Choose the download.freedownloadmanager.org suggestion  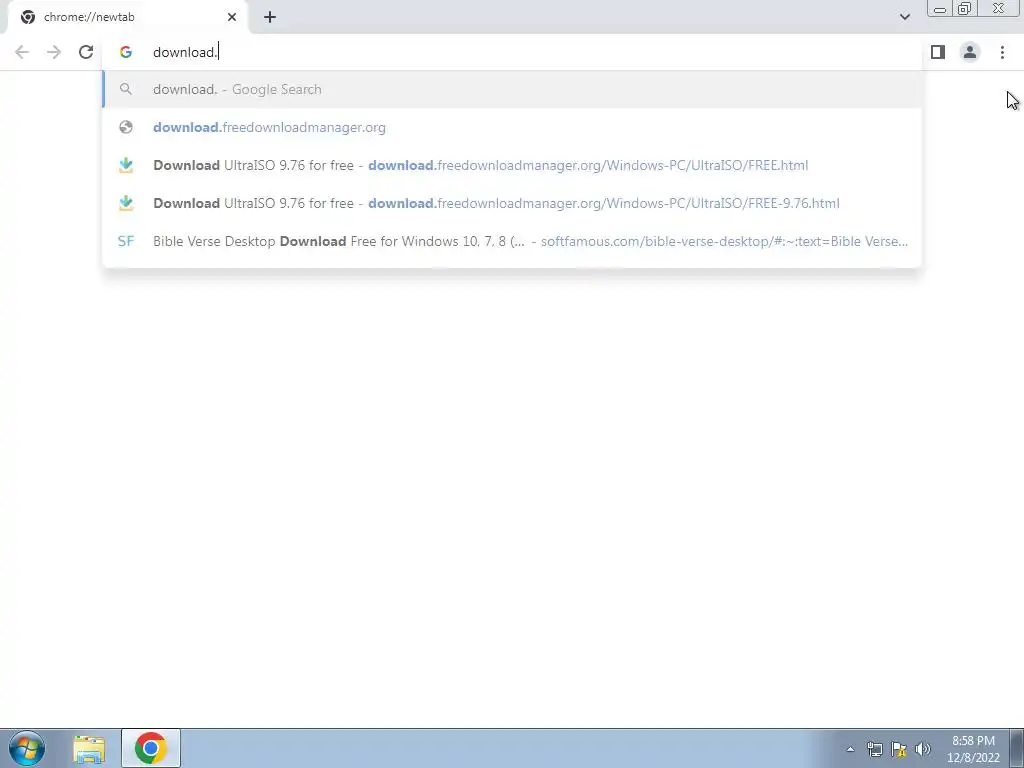512,127
